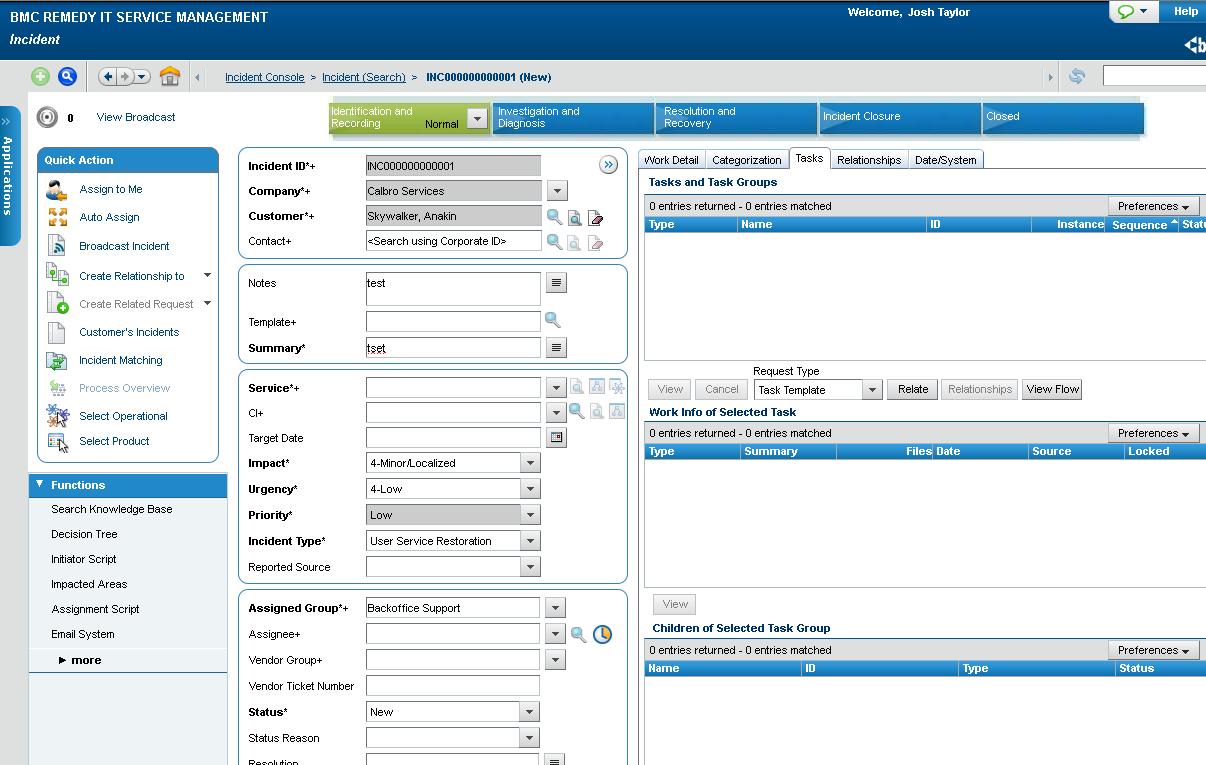Viewport: 1206px width, 765px height.
Task: Click the blue search magnifier toolbar icon
Action: click(67, 76)
